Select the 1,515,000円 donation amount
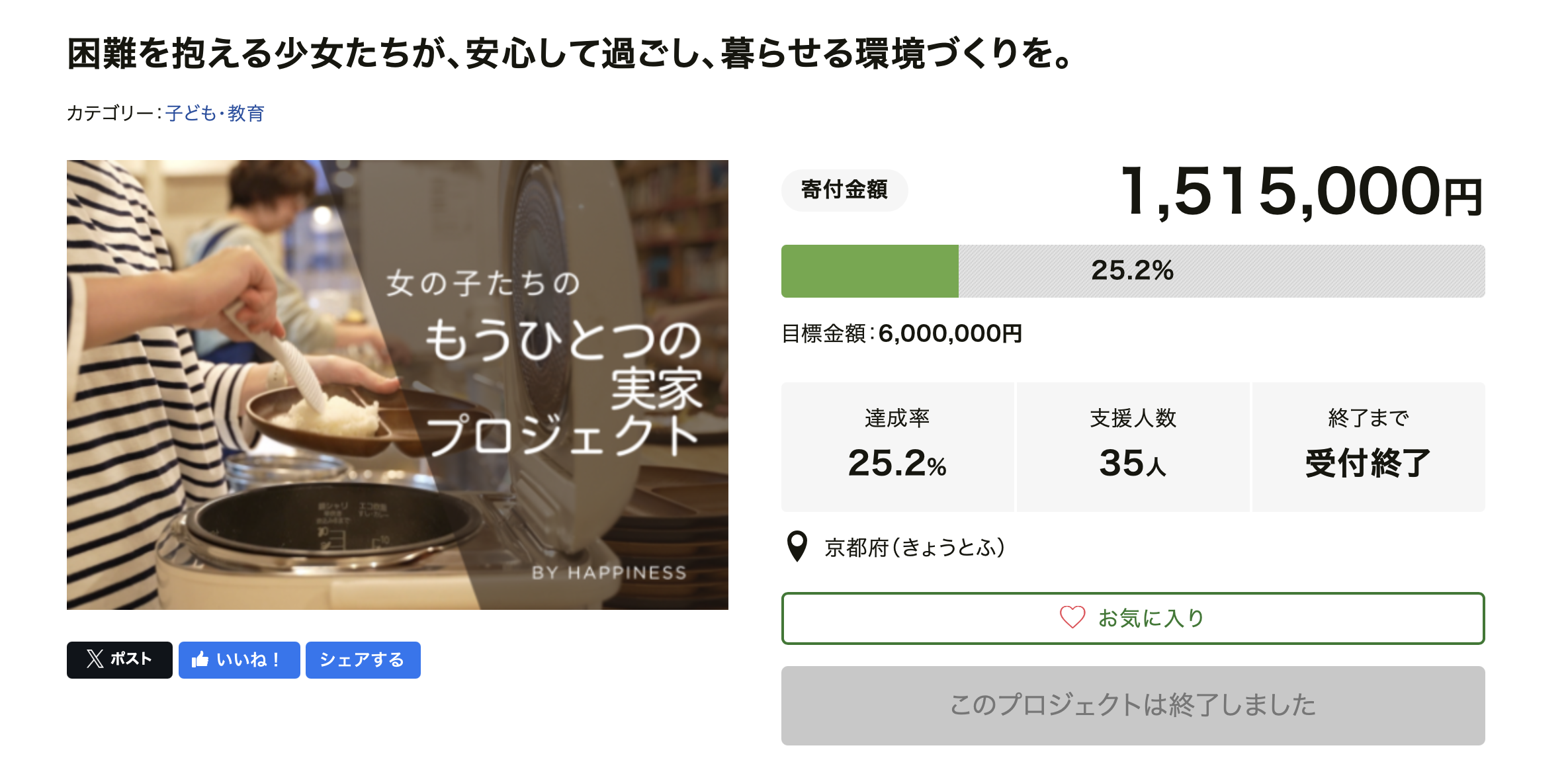The height and width of the screenshot is (762, 1568). [x=1301, y=192]
